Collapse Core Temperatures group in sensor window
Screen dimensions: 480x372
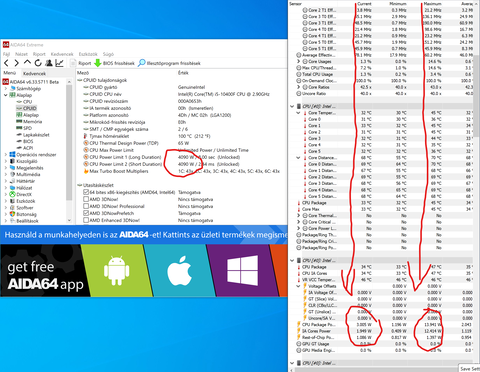pyautogui.click(x=299, y=113)
